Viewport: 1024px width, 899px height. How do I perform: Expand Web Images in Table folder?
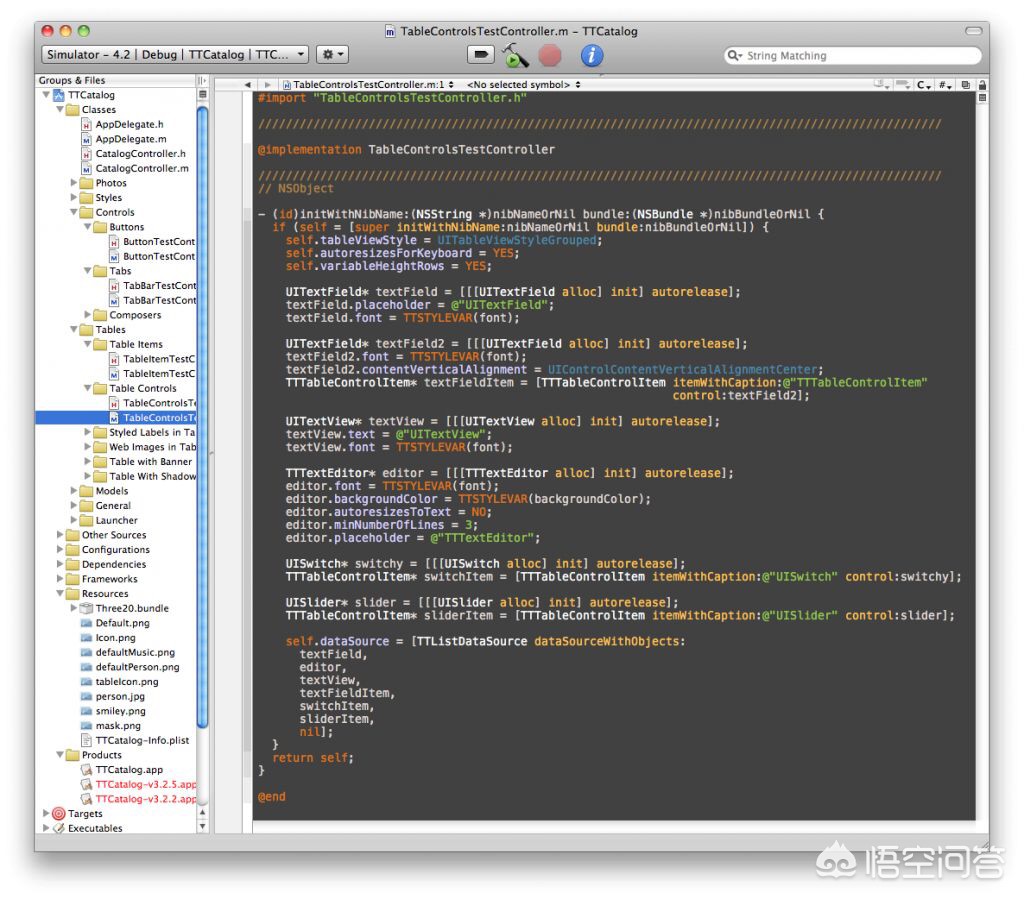click(88, 447)
